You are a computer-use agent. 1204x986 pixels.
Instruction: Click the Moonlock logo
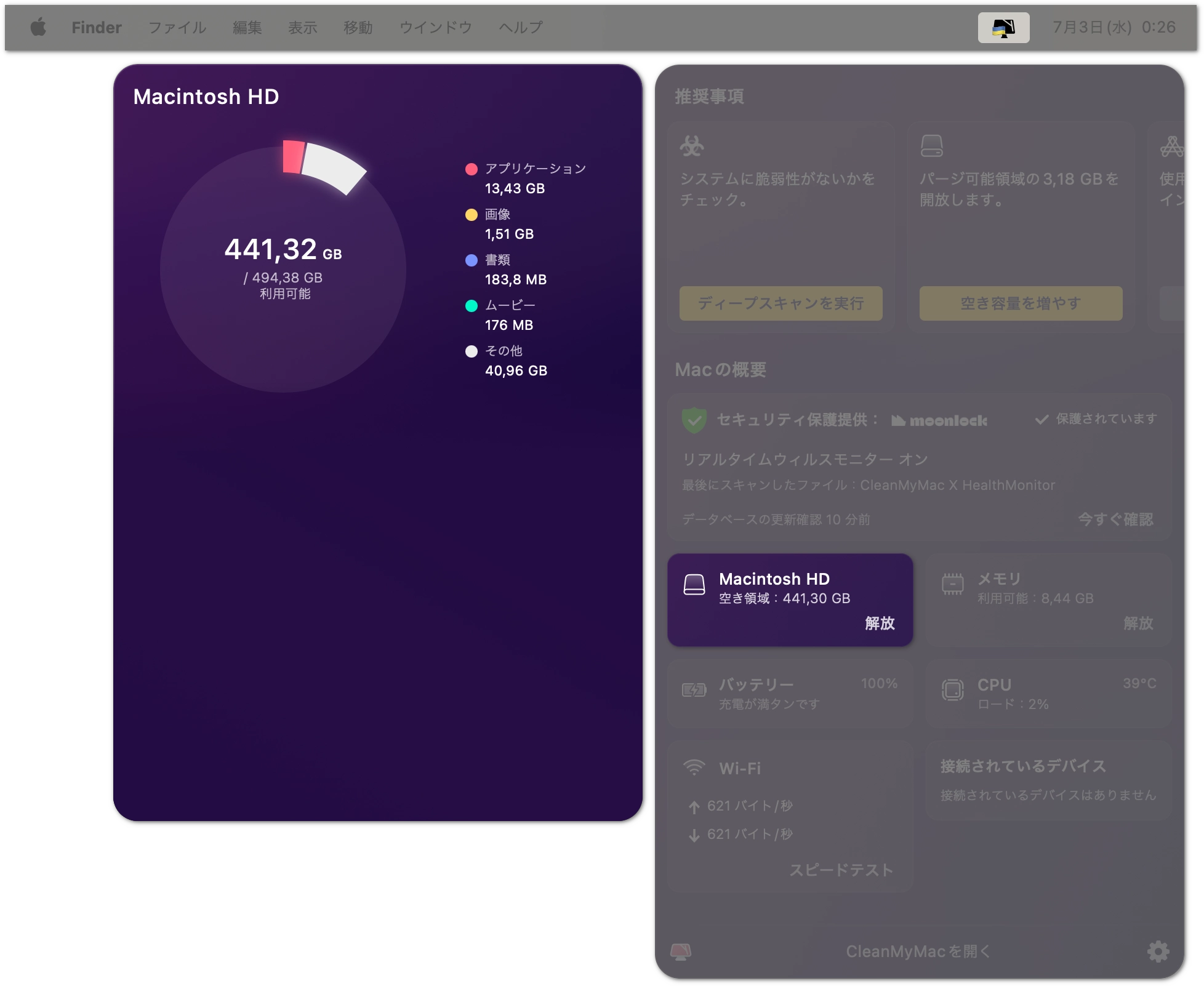tap(939, 420)
